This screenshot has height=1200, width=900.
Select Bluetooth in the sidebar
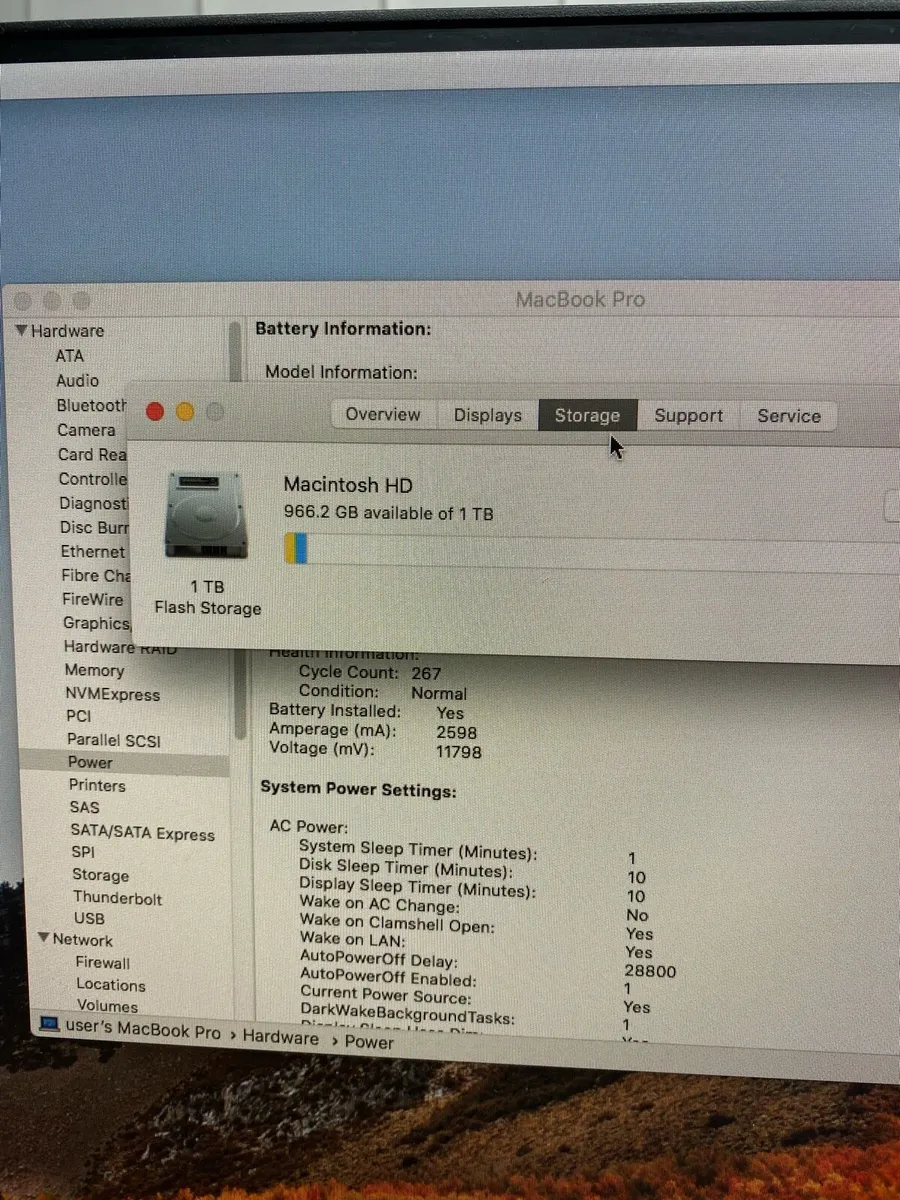(92, 406)
